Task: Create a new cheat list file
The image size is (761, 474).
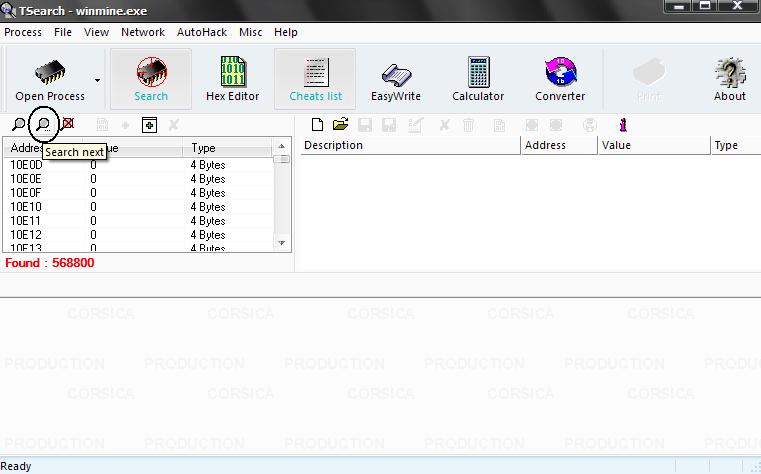Action: pos(317,125)
